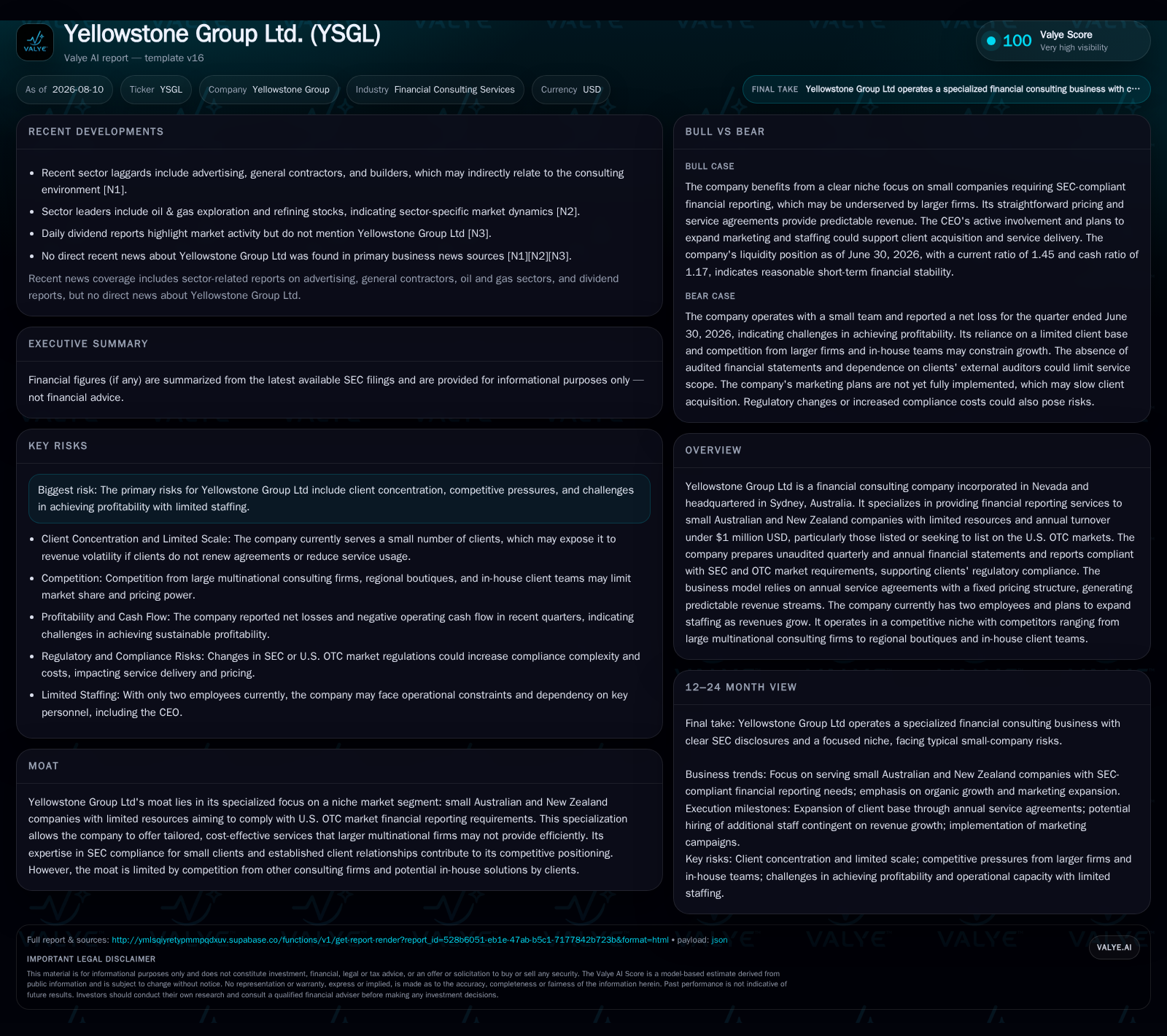Screen dimensions: 1167x1036
Task: Click the Important Legal Disclaimer heading
Action: pyautogui.click(x=91, y=959)
